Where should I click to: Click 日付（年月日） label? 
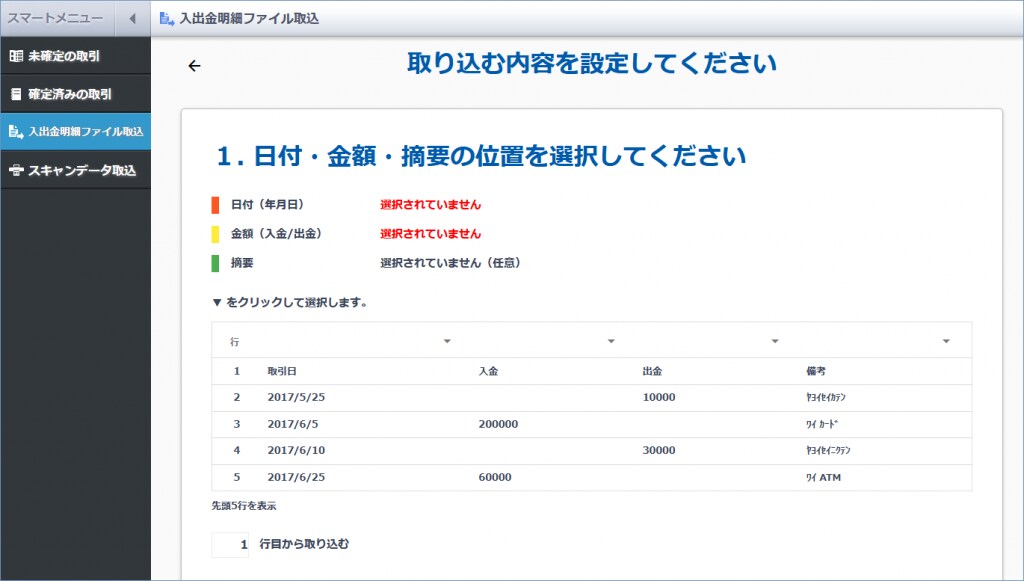(x=268, y=205)
